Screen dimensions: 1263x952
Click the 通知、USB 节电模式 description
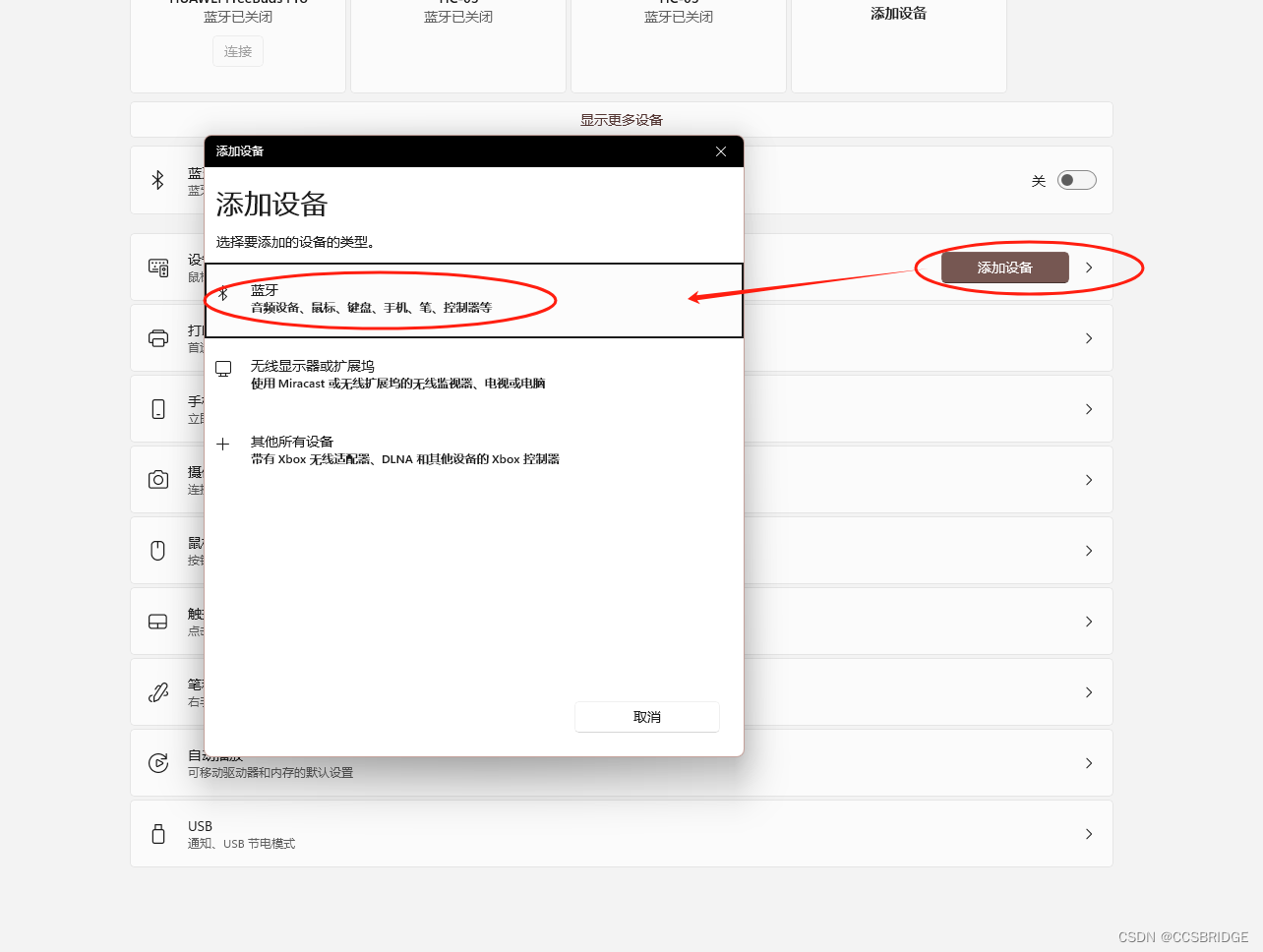242,844
